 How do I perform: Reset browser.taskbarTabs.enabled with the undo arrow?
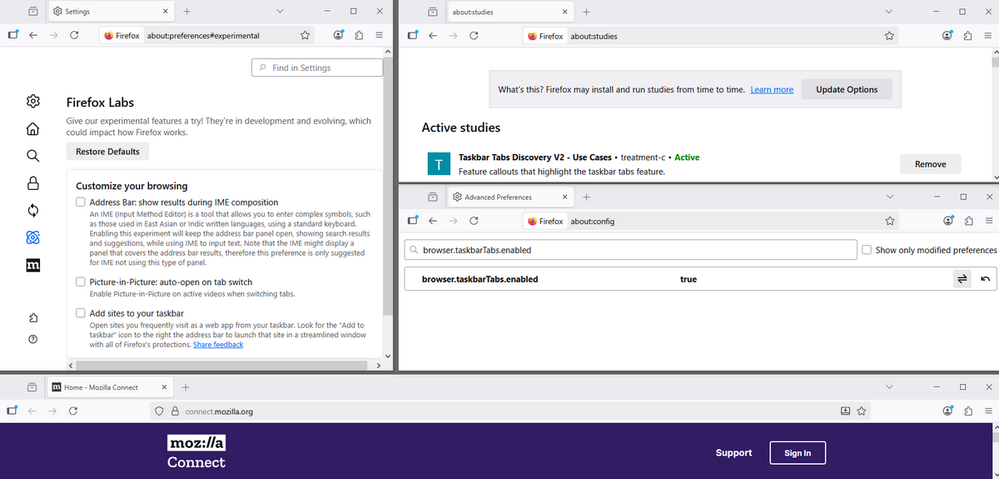tap(985, 279)
